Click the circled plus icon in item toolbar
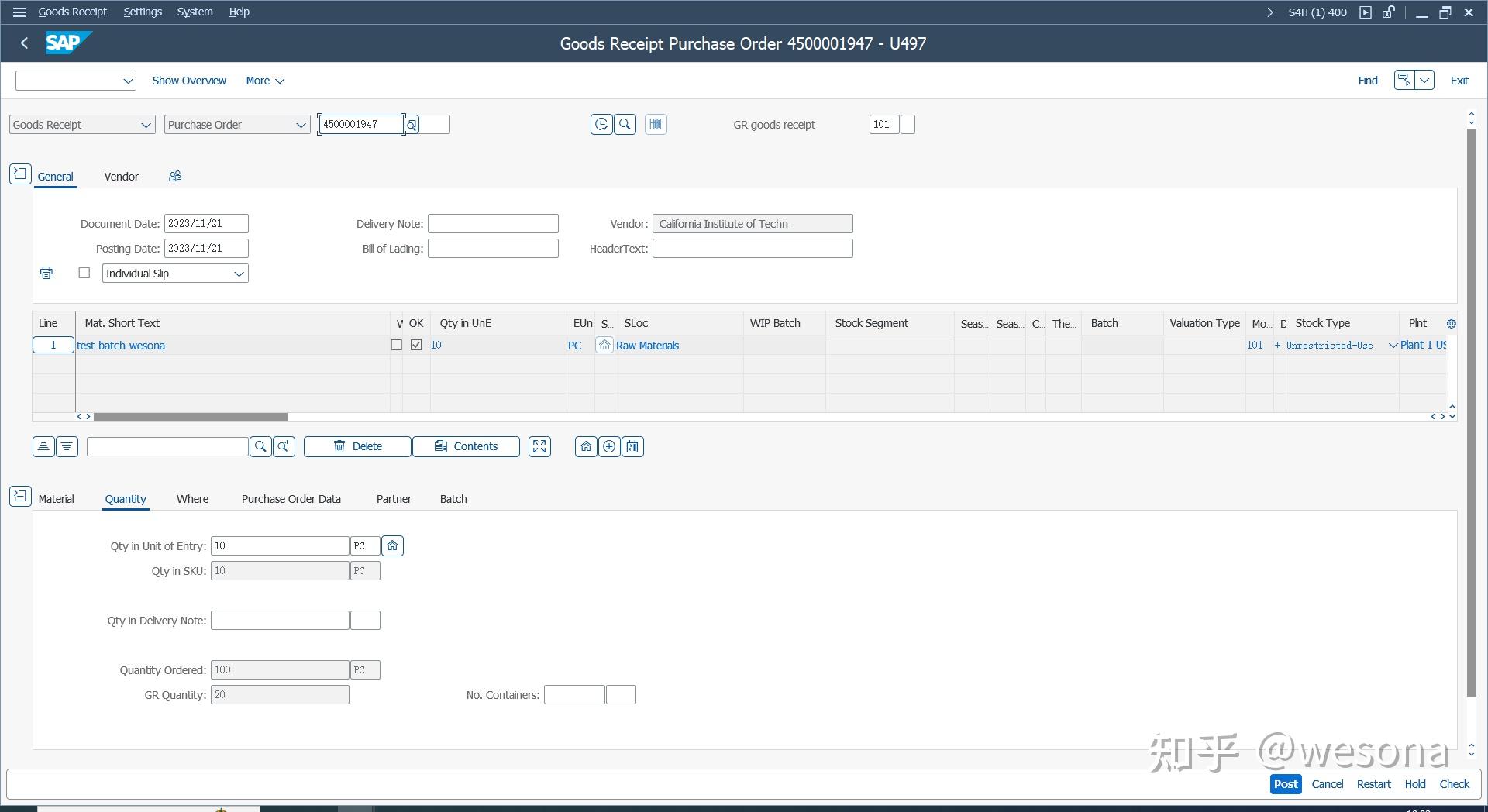Screen dimensions: 1488x812 [610, 446]
